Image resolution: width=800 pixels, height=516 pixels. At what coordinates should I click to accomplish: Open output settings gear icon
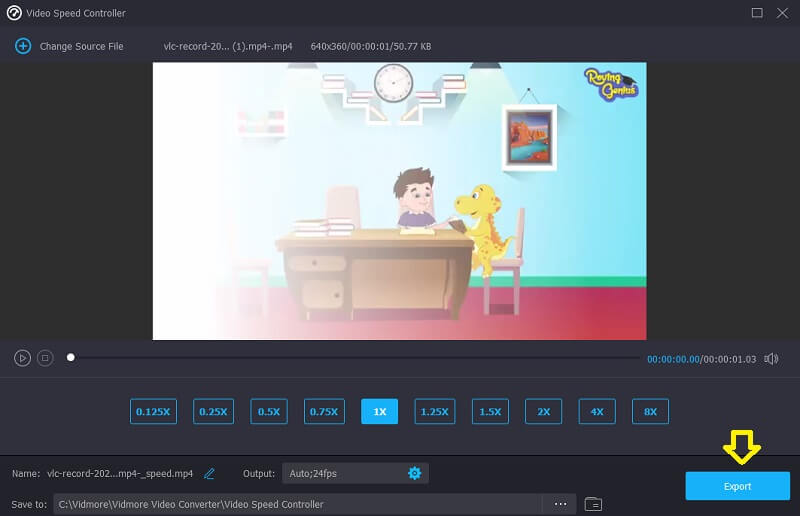tap(414, 473)
